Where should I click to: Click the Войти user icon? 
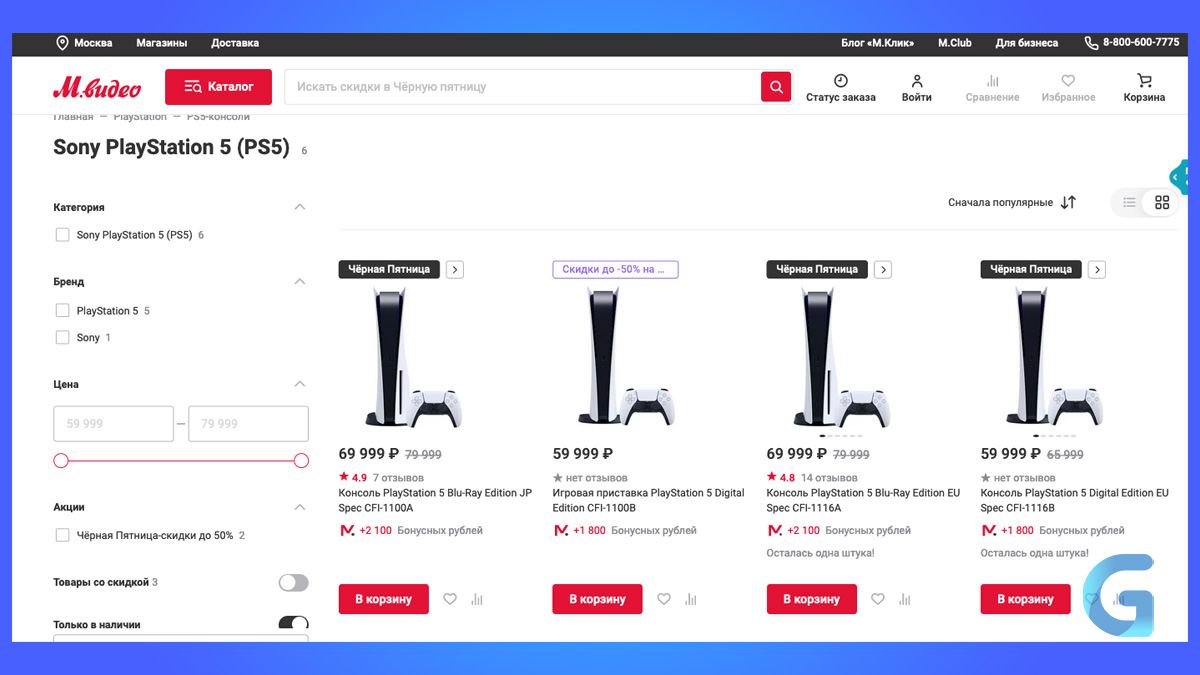pyautogui.click(x=917, y=81)
